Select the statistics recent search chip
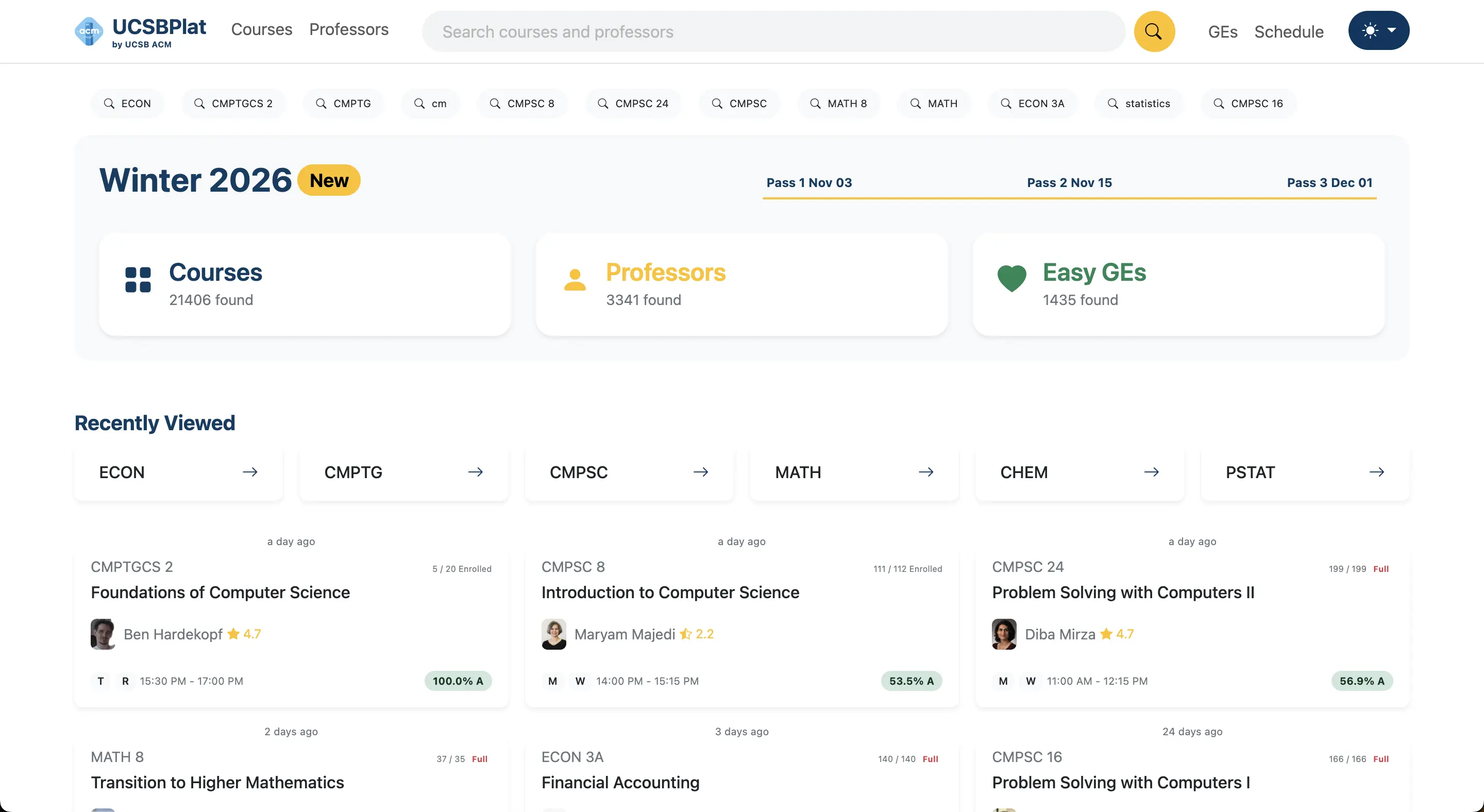This screenshot has width=1484, height=812. (x=1139, y=103)
